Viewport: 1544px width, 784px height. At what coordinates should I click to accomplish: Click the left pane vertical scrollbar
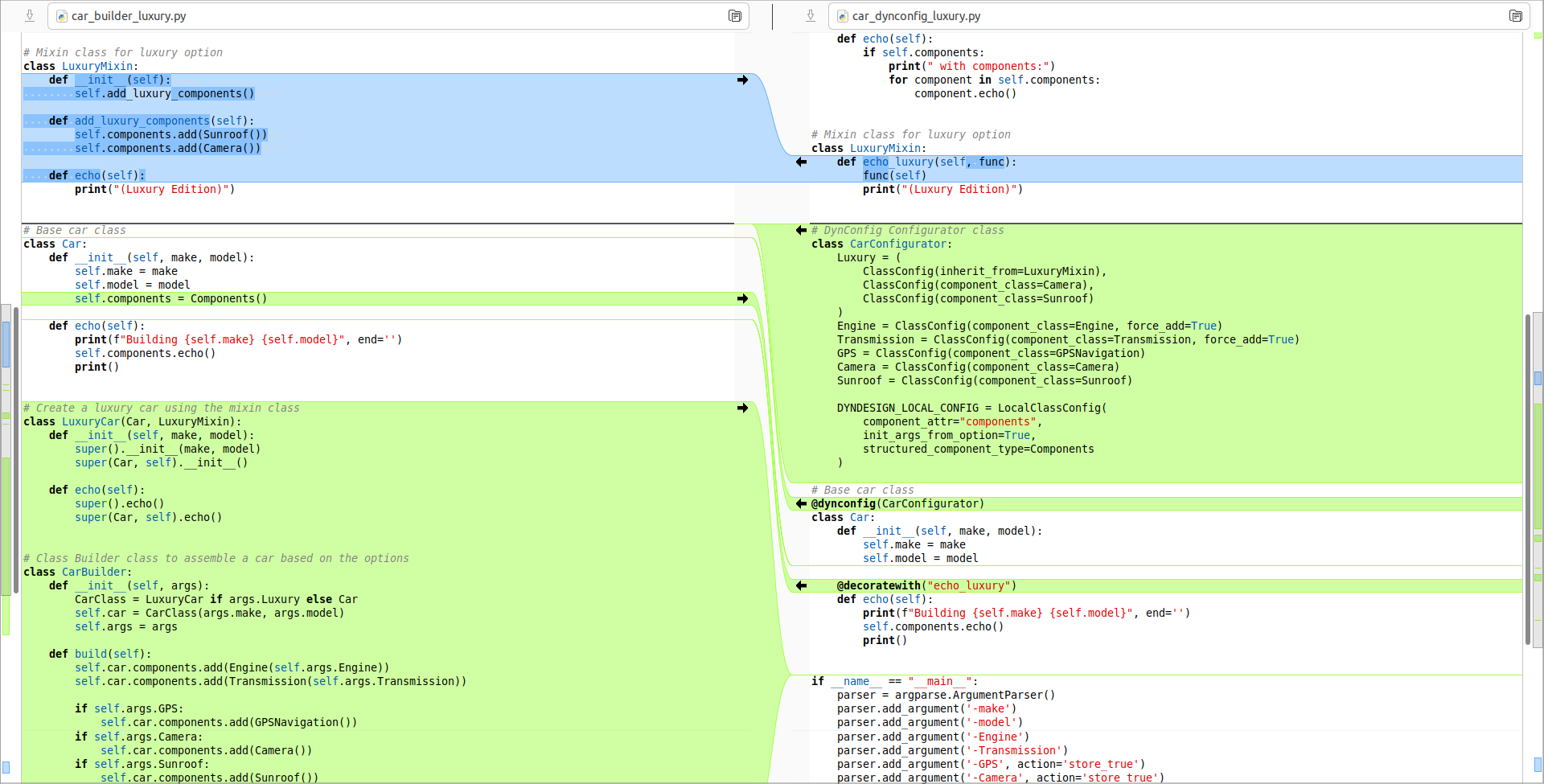(15, 450)
